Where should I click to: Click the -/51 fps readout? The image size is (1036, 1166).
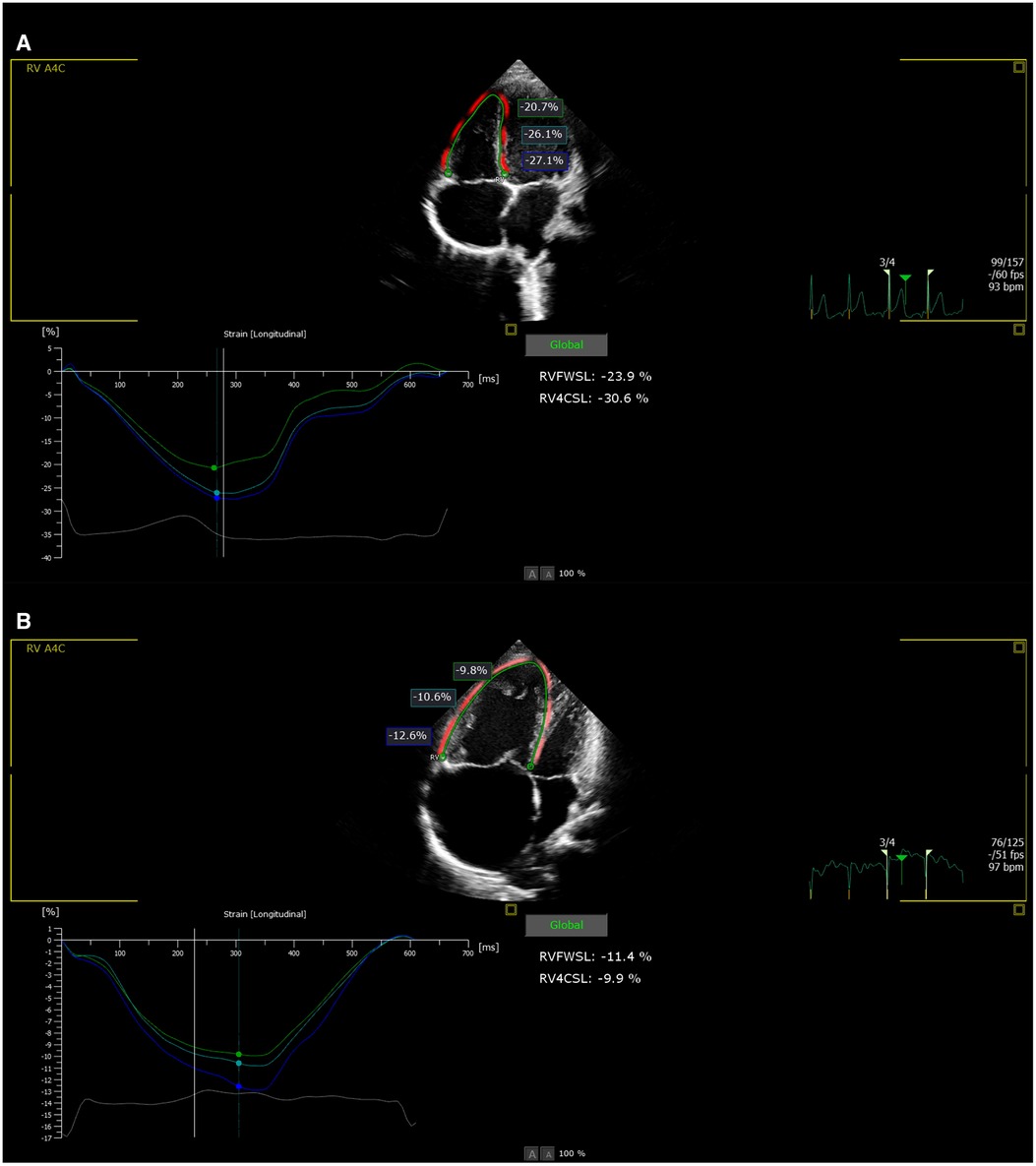click(x=1006, y=854)
